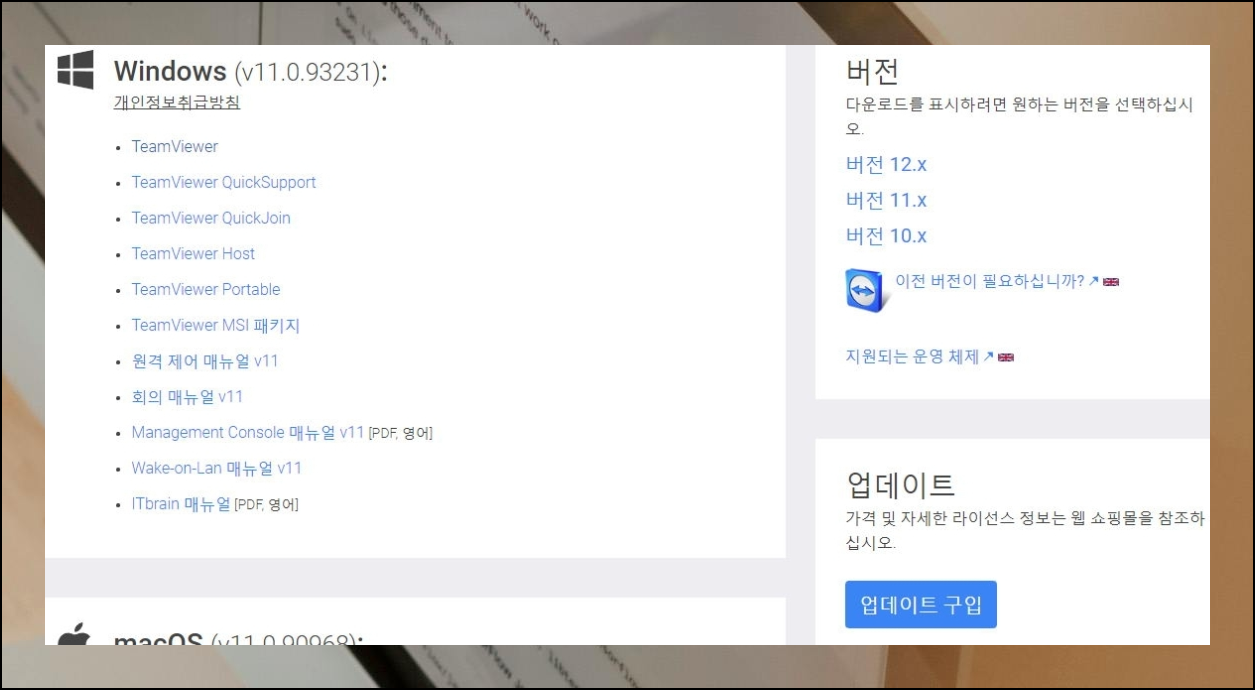Open Wake-on-Lan 매뉴얼 v11 link

(x=217, y=469)
